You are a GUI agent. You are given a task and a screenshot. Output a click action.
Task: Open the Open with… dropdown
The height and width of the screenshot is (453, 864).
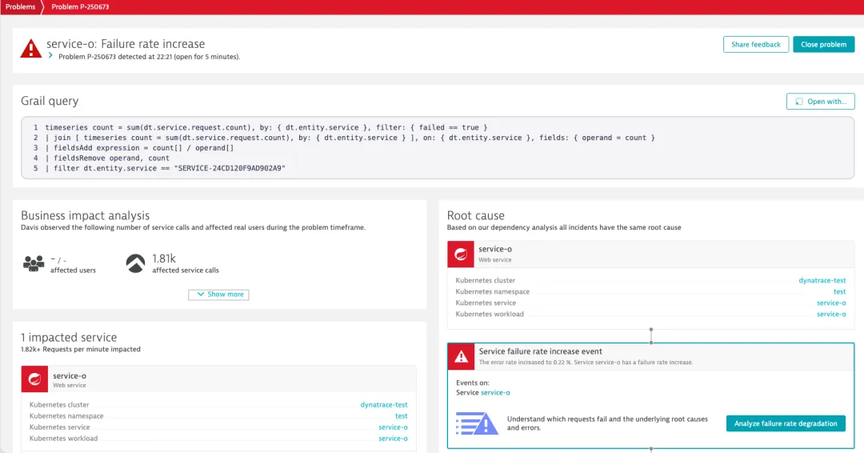[x=820, y=101]
